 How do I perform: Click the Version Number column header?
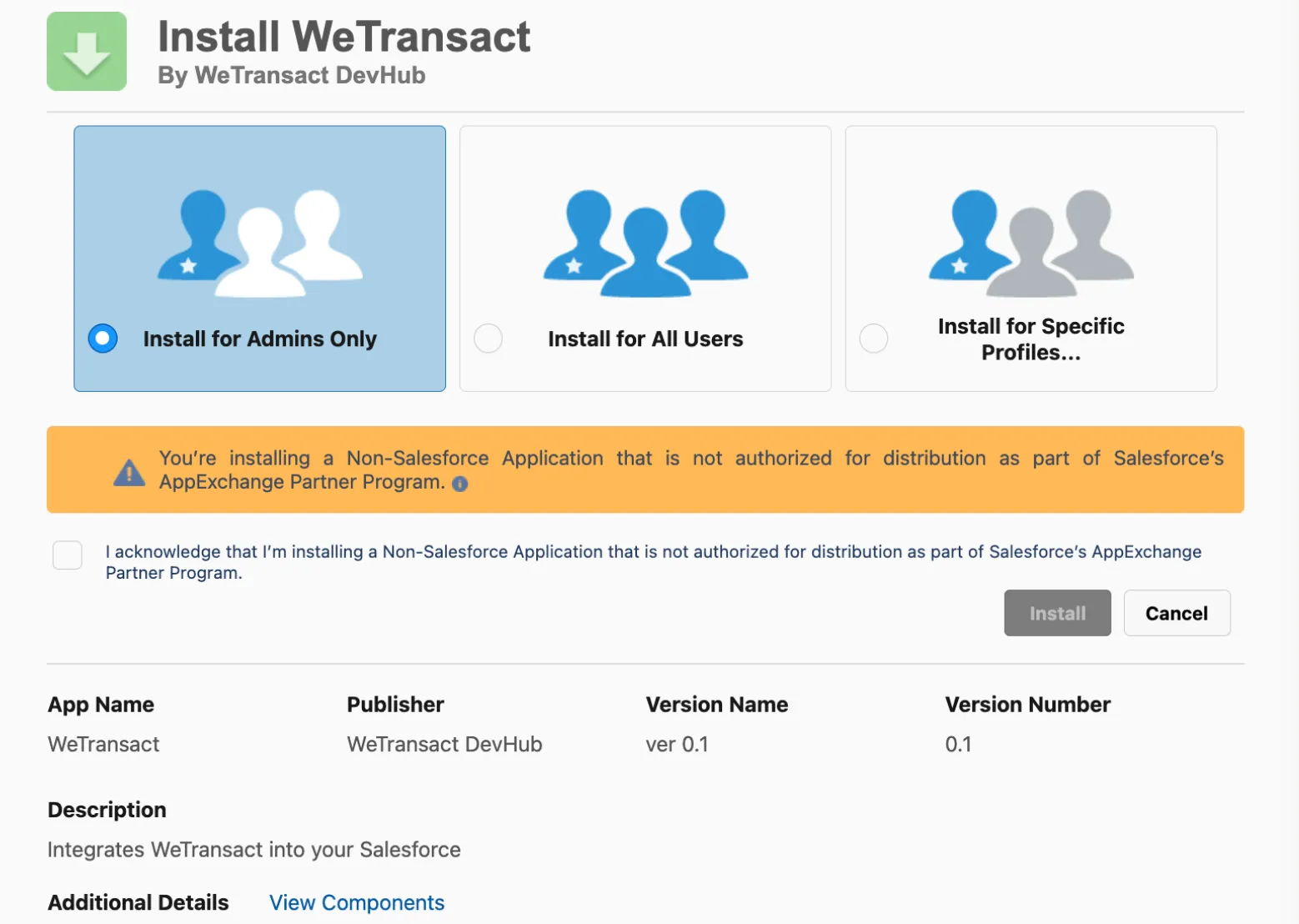[1028, 705]
